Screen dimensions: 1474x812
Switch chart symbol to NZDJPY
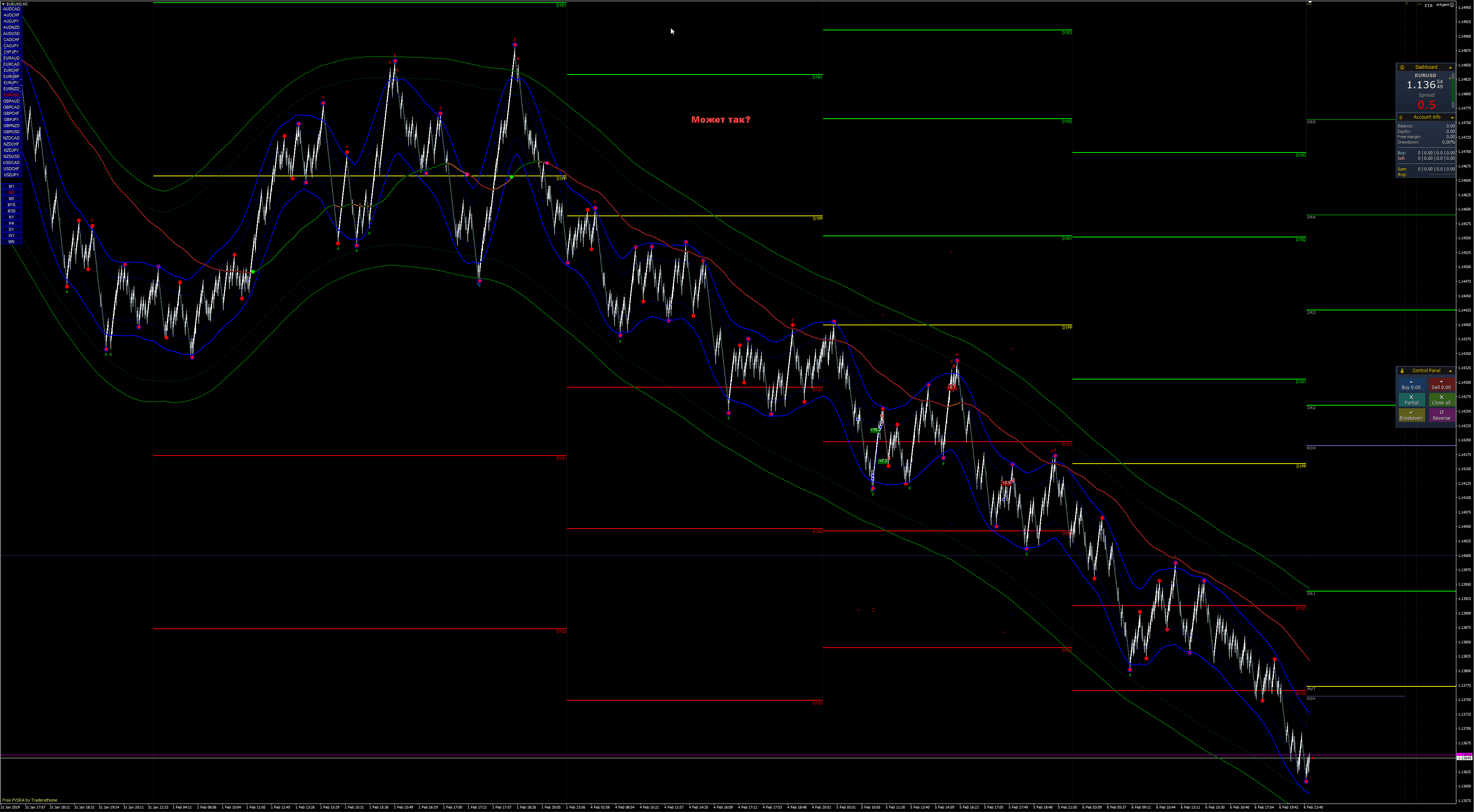point(12,151)
